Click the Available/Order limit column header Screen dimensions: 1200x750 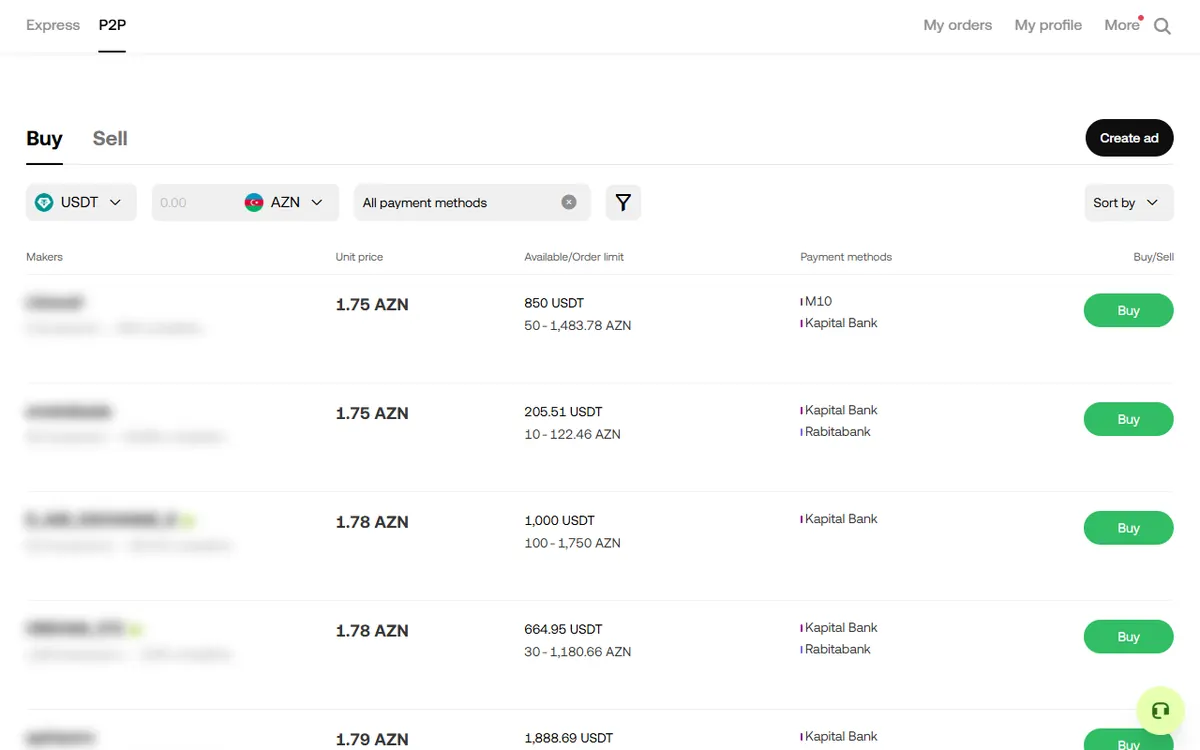click(x=574, y=257)
